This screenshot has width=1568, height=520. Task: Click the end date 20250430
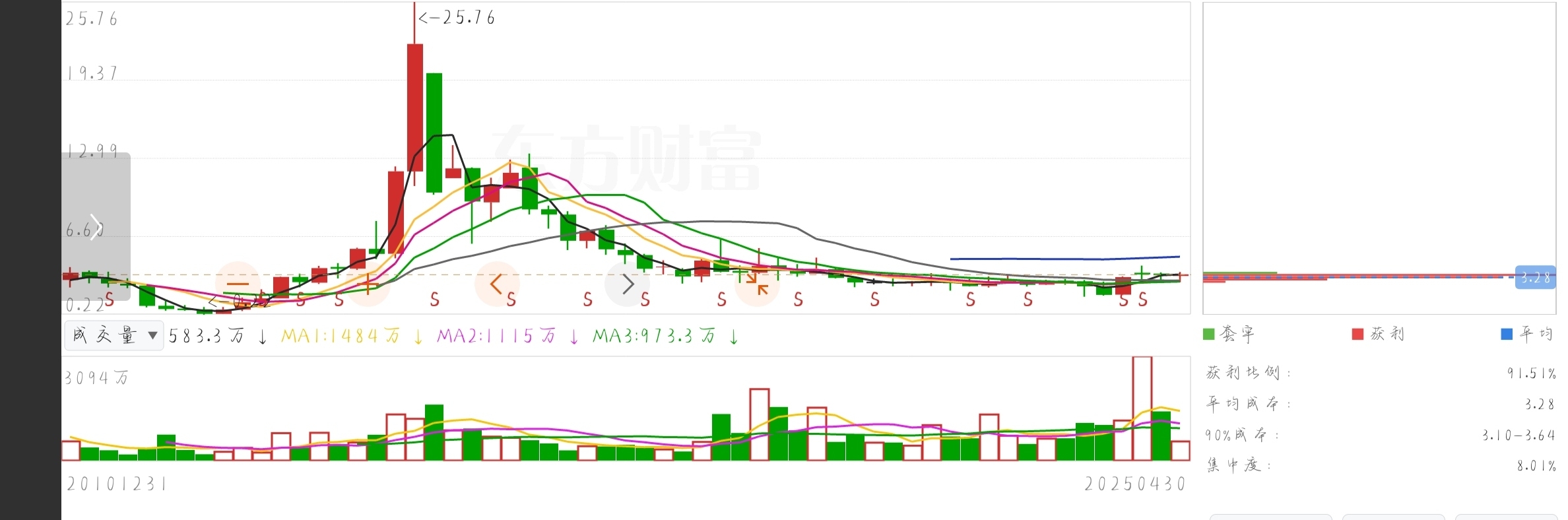pyautogui.click(x=1135, y=484)
